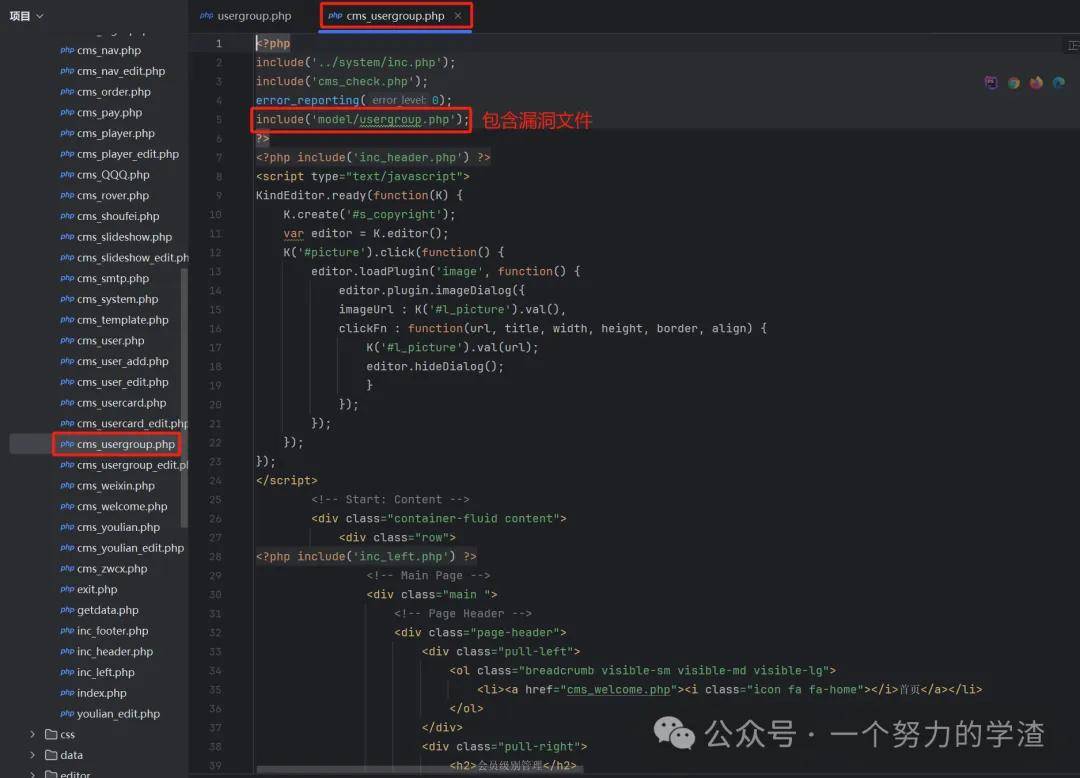This screenshot has width=1080, height=778.
Task: Select cms_user_edit.php in the project tree
Action: pyautogui.click(x=114, y=382)
